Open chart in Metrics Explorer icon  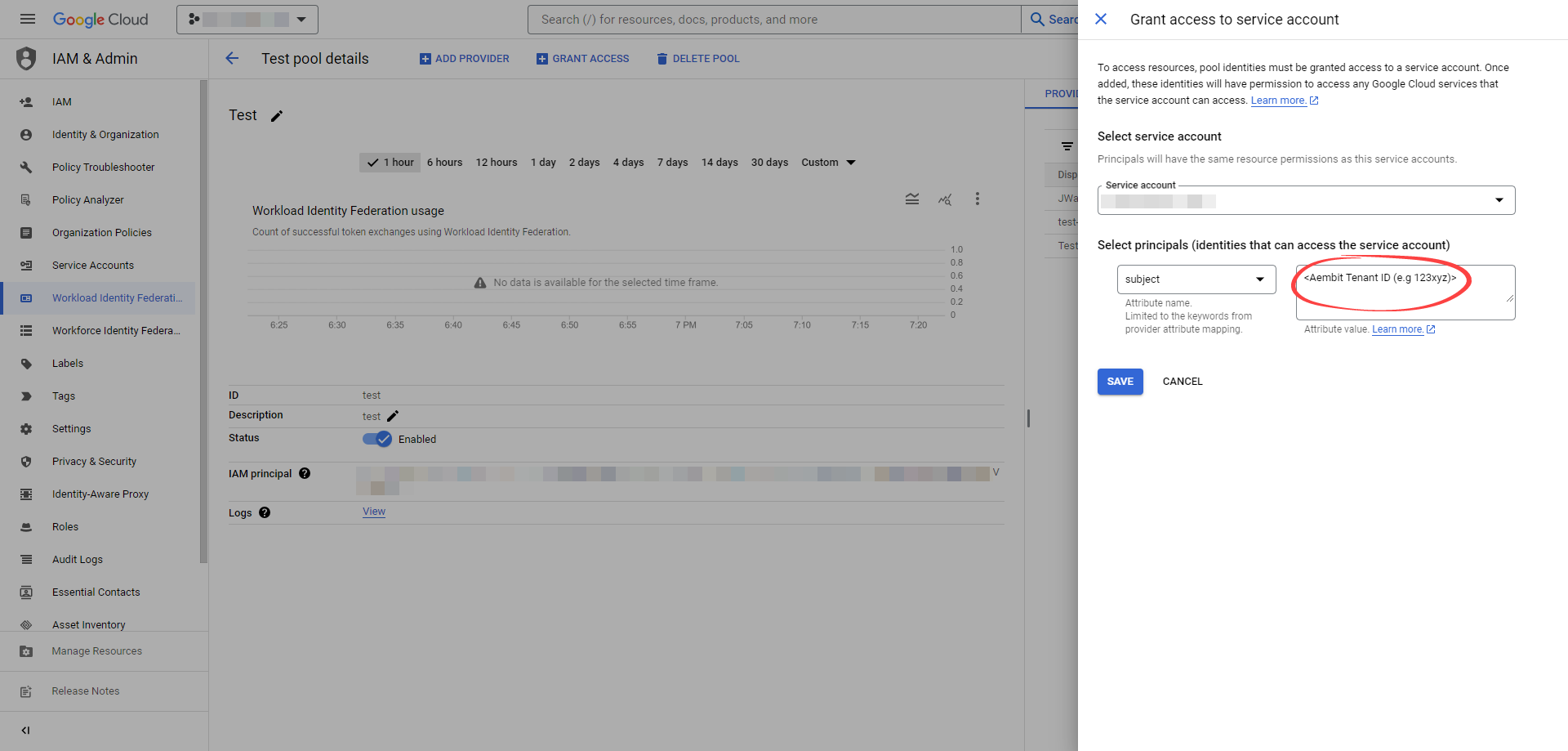[x=945, y=199]
